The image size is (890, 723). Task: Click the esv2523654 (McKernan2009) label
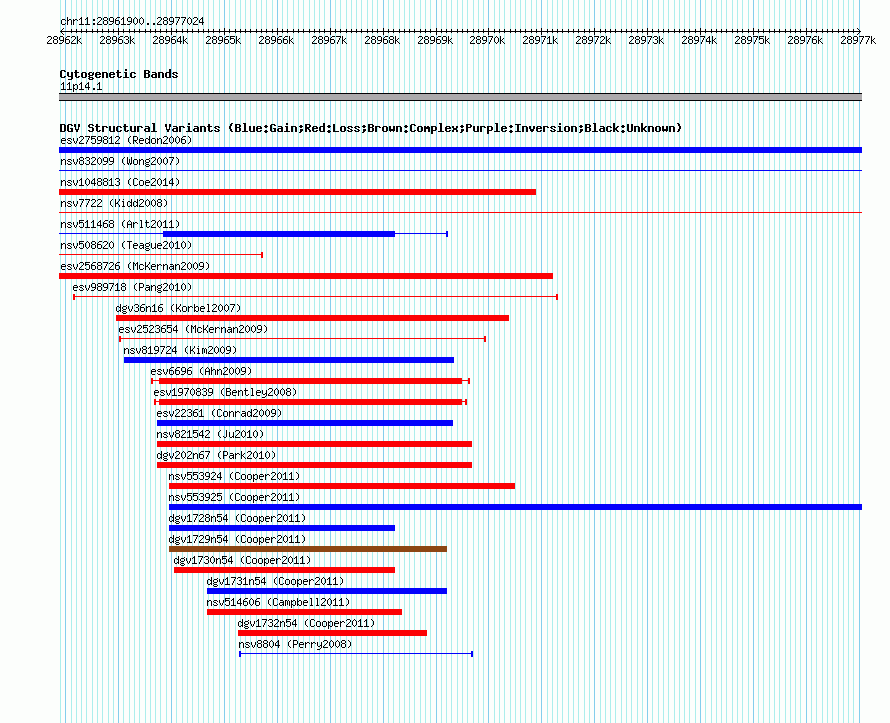pyautogui.click(x=193, y=329)
